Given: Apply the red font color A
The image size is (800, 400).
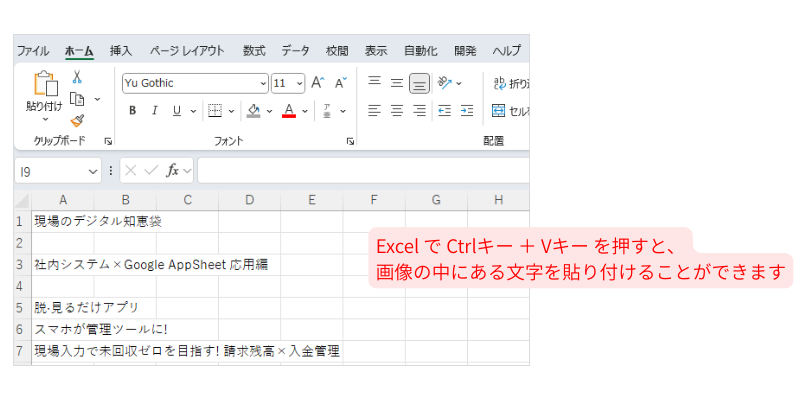Looking at the screenshot, I should tap(289, 111).
